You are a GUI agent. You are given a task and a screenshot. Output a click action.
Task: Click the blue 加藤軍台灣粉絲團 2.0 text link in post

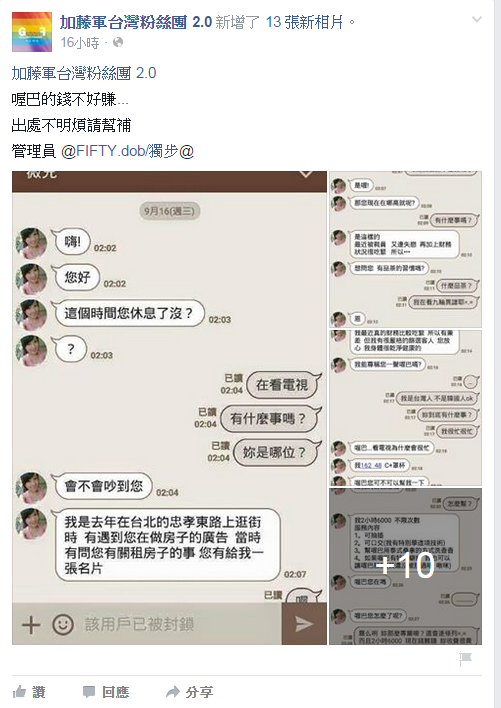pos(84,73)
